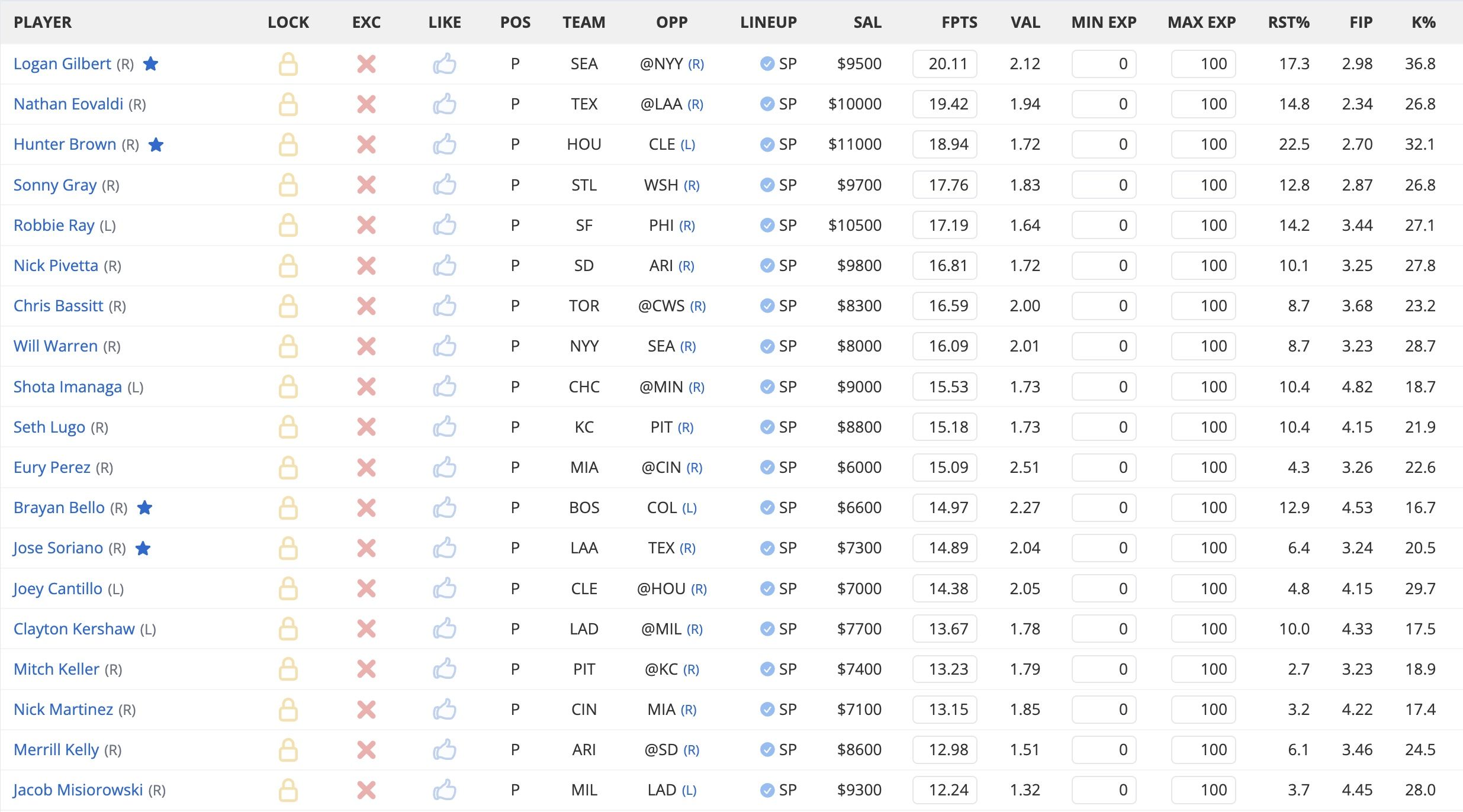Open Clayton Kershaw player page

[x=74, y=629]
